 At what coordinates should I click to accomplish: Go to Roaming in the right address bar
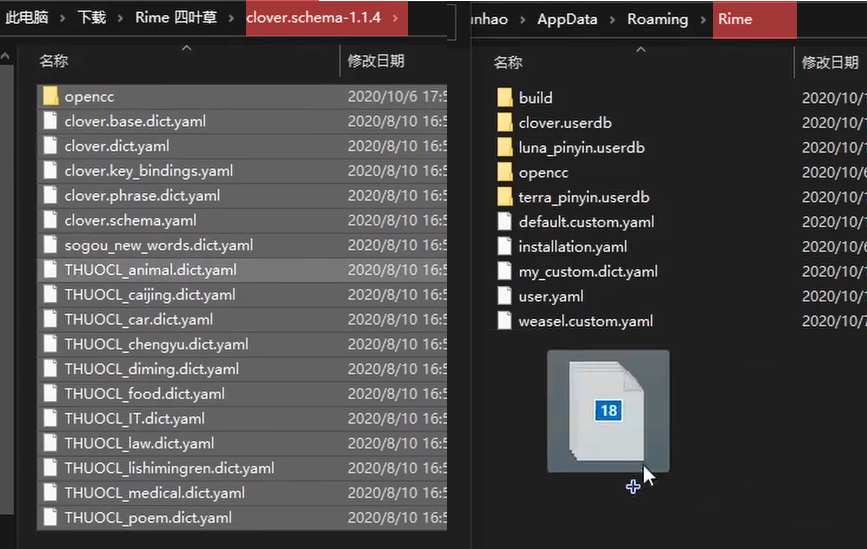(657, 19)
